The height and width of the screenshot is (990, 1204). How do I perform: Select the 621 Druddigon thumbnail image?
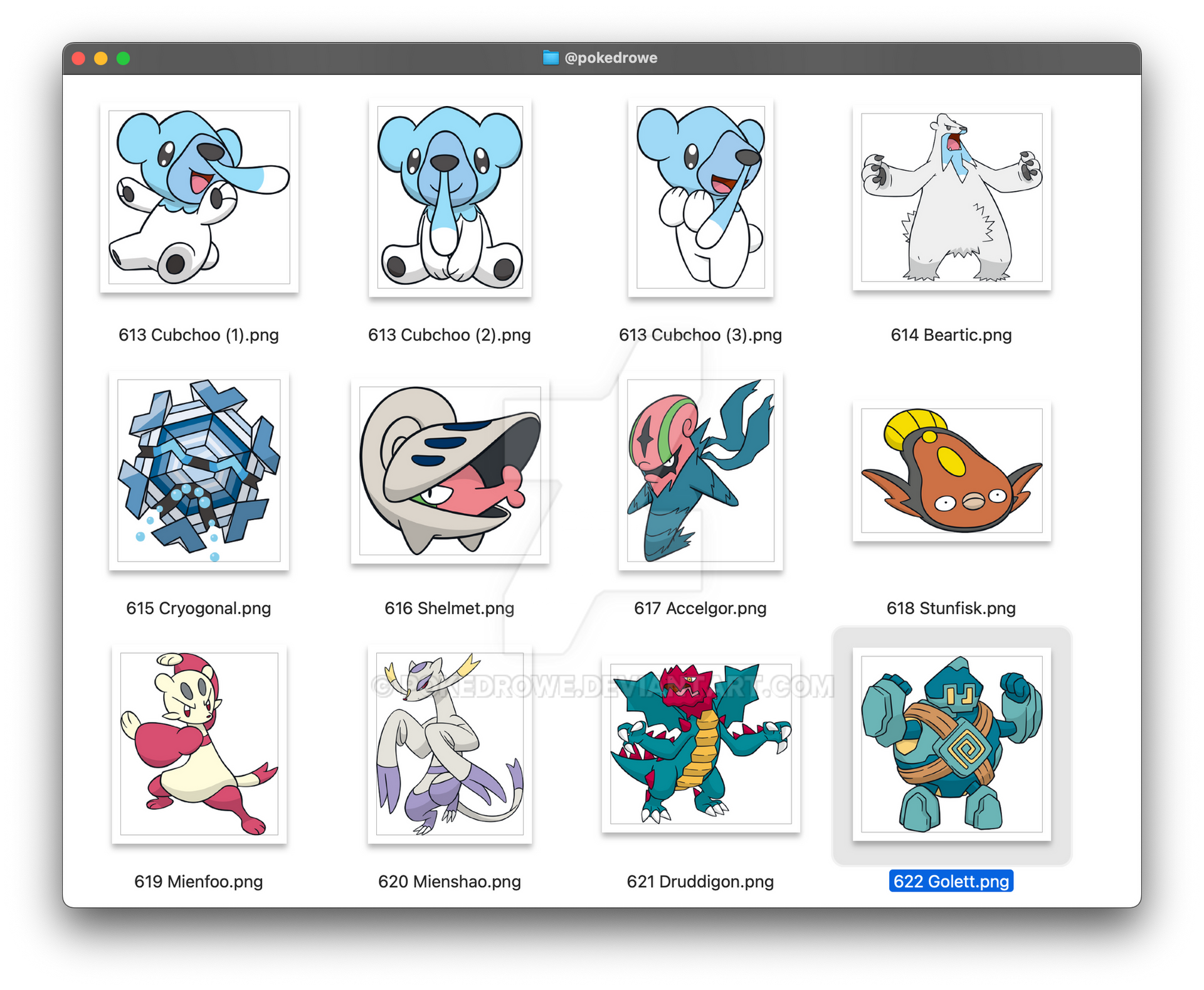coord(700,744)
